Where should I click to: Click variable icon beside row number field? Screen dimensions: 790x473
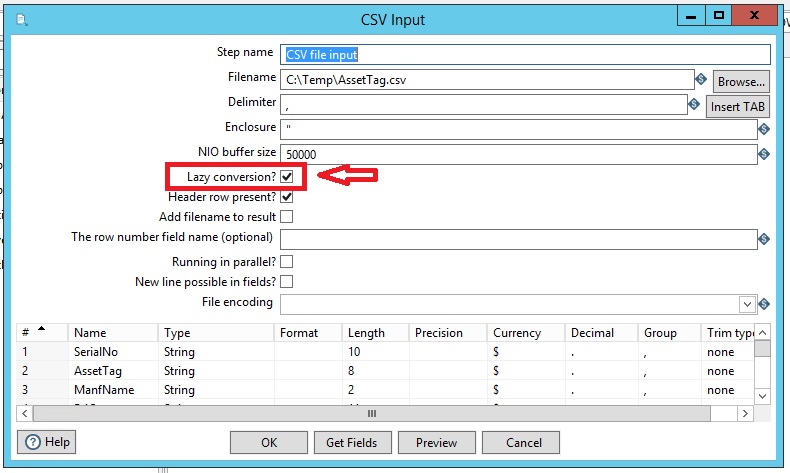pyautogui.click(x=764, y=239)
